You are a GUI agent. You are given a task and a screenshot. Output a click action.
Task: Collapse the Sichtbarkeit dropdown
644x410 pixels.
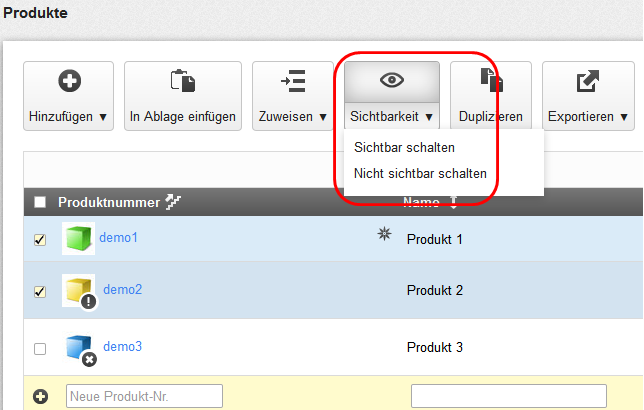pyautogui.click(x=391, y=96)
